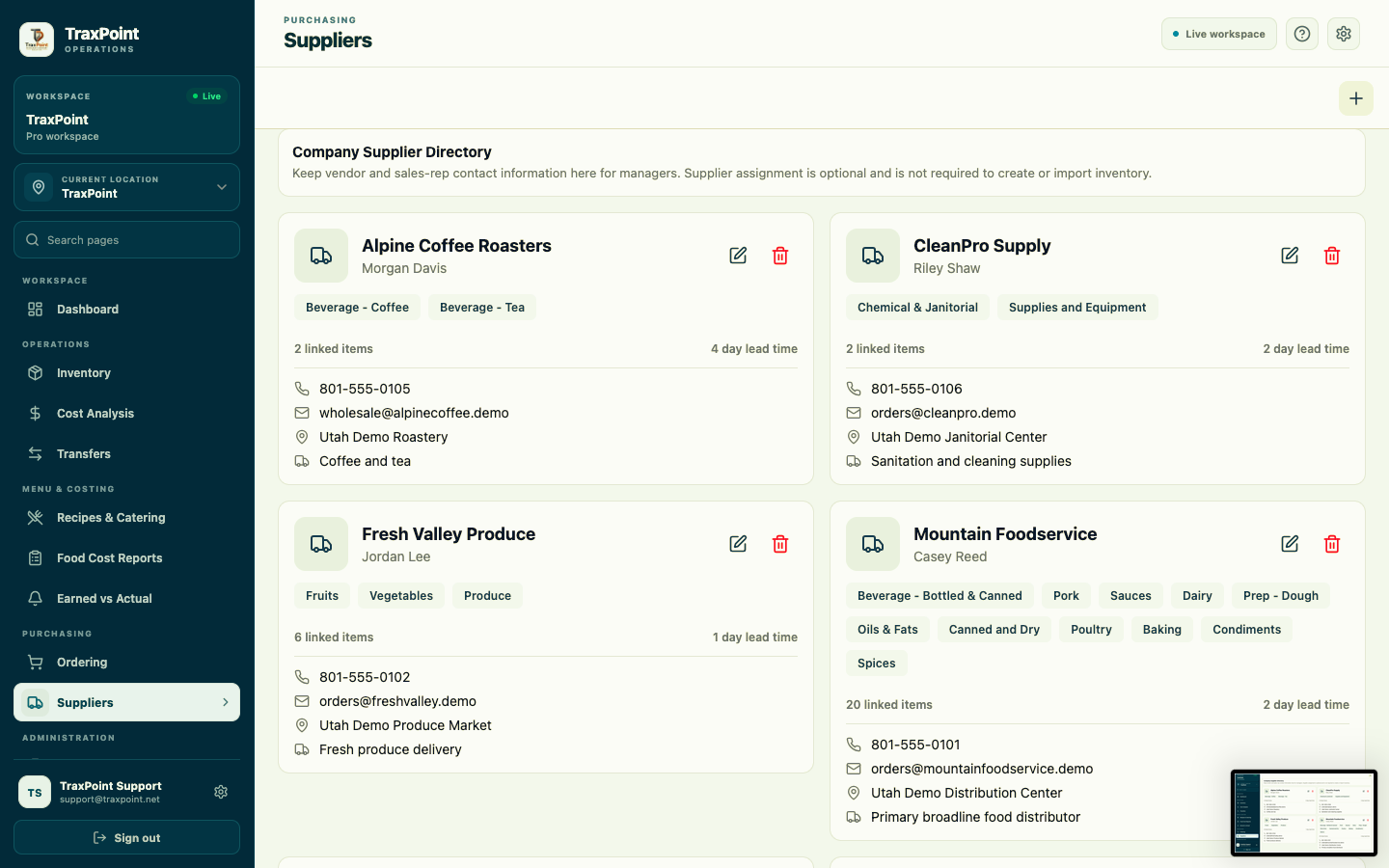1389x868 pixels.
Task: Go to Earned vs Actual
Action: point(126,599)
